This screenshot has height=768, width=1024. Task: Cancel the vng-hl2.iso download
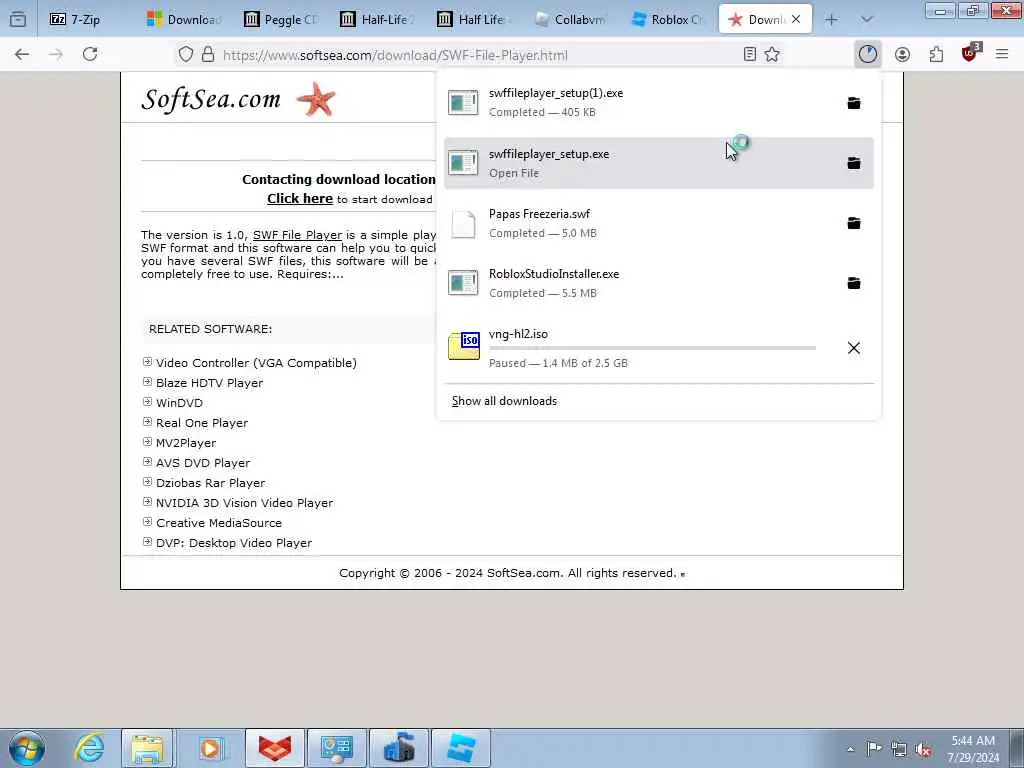point(854,348)
